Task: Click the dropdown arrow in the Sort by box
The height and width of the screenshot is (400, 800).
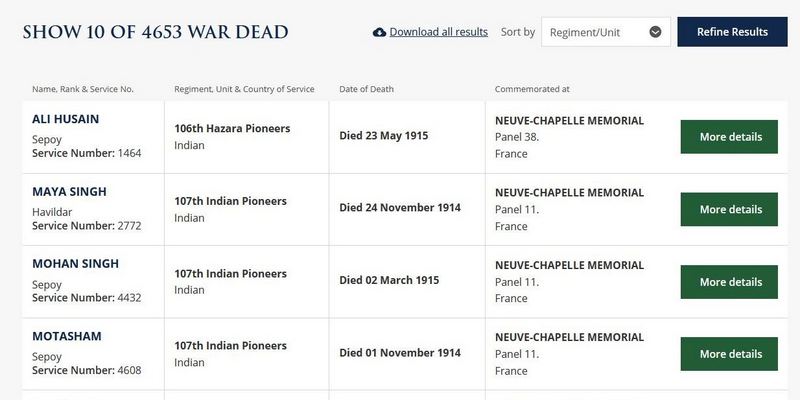Action: (x=655, y=32)
